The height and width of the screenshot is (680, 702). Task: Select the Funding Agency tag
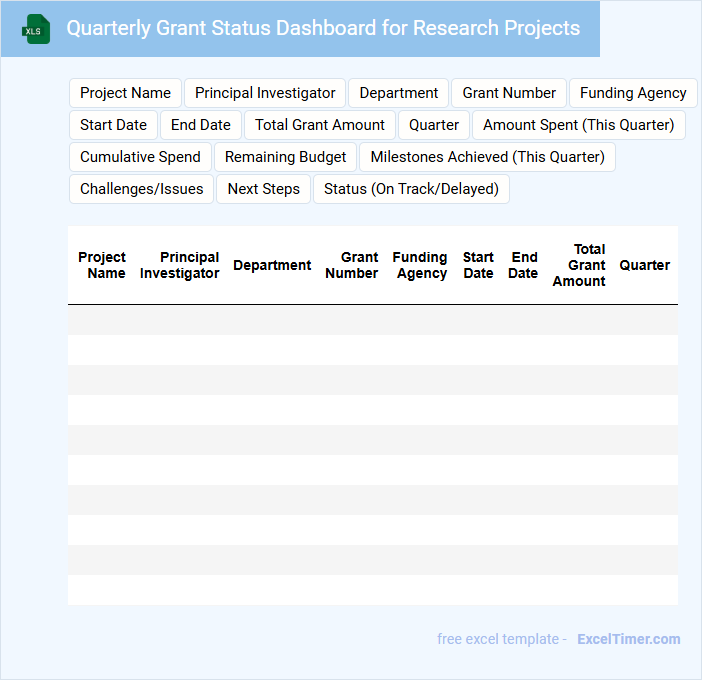(633, 93)
